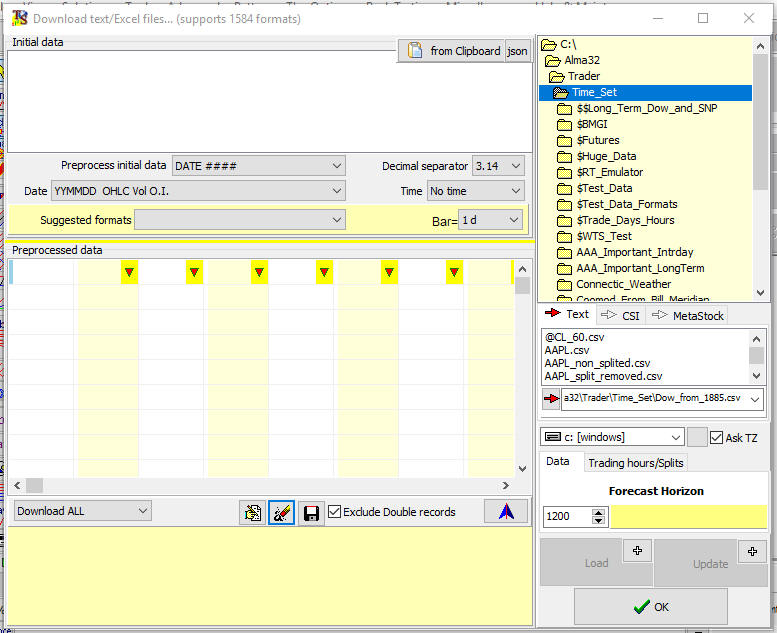Switch to the MetaStock tab
The height and width of the screenshot is (633, 777).
687,315
